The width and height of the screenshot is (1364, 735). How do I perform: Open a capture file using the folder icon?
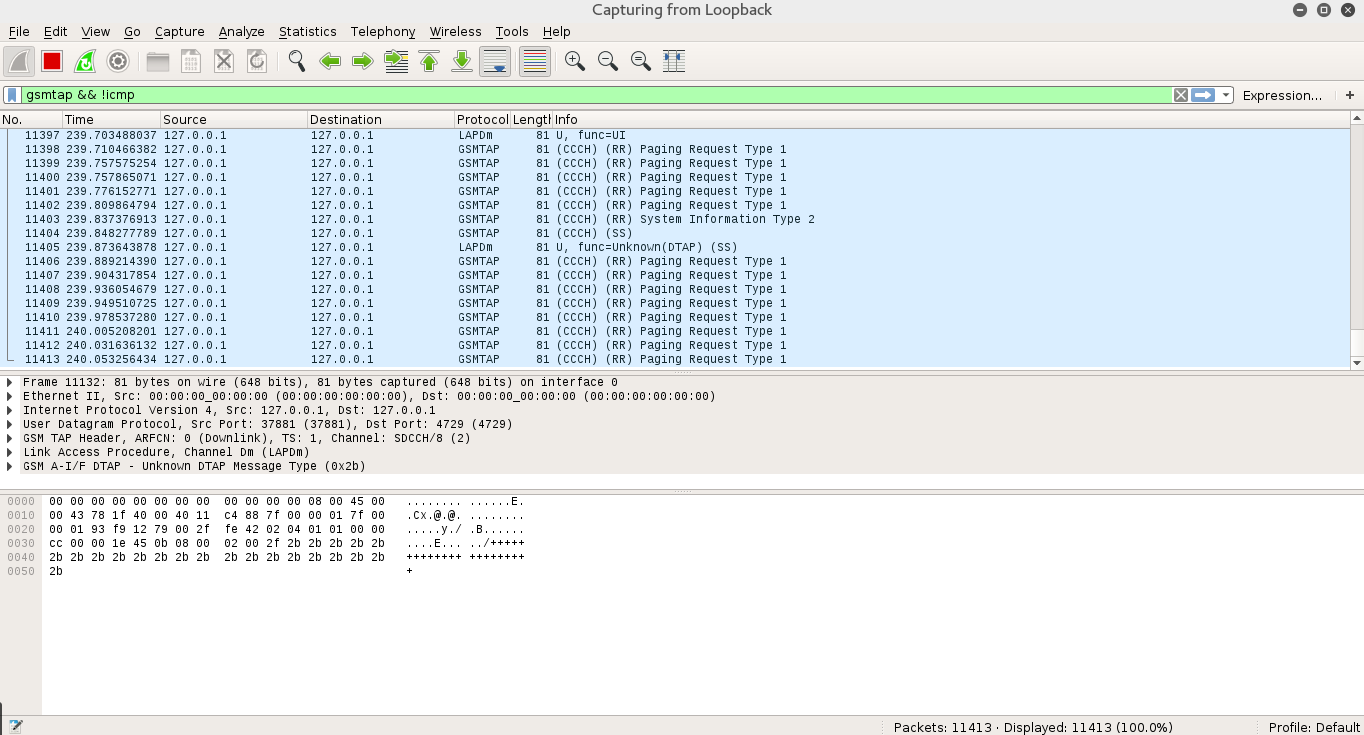pyautogui.click(x=158, y=61)
